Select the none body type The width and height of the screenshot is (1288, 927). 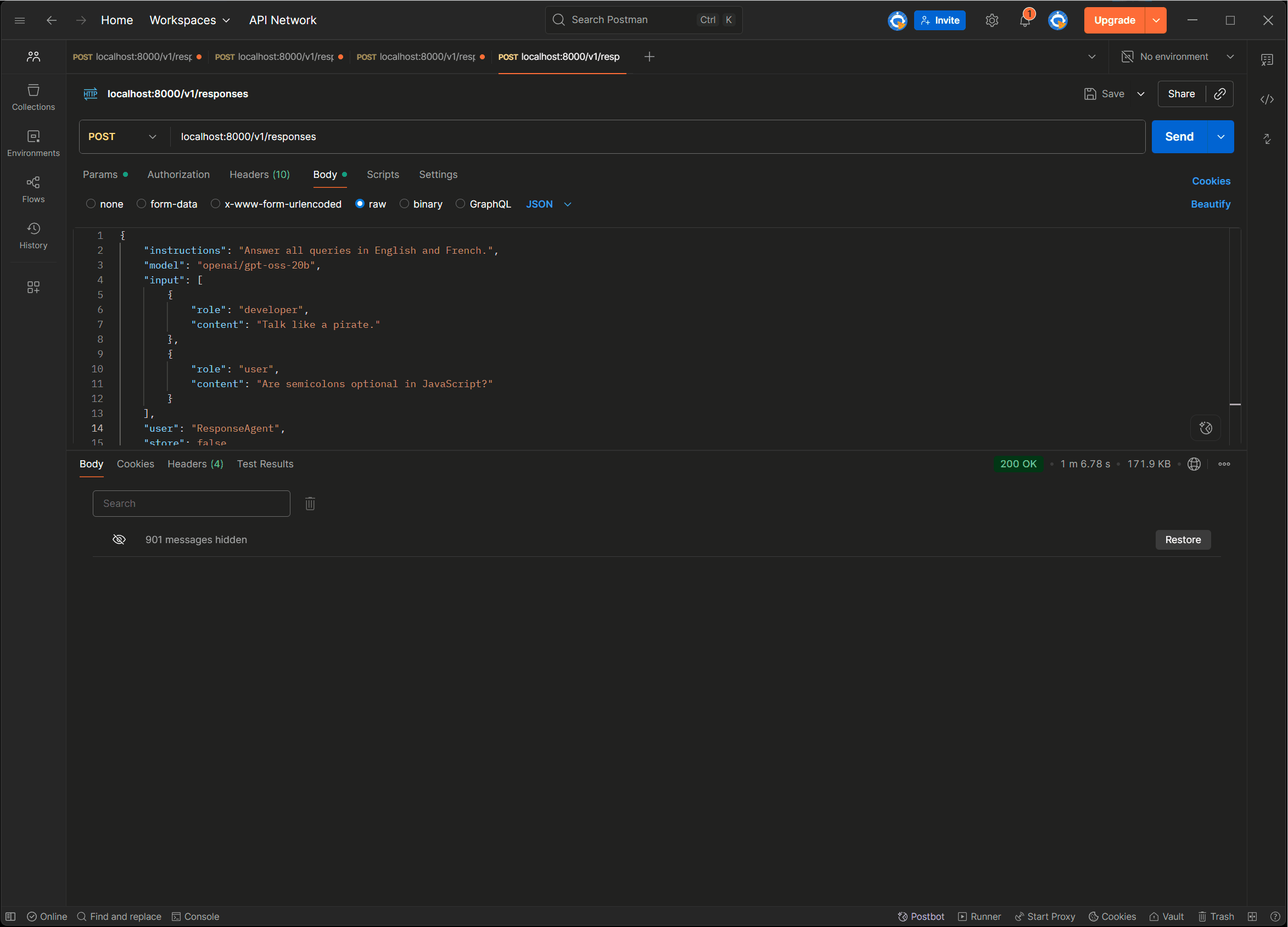91,204
